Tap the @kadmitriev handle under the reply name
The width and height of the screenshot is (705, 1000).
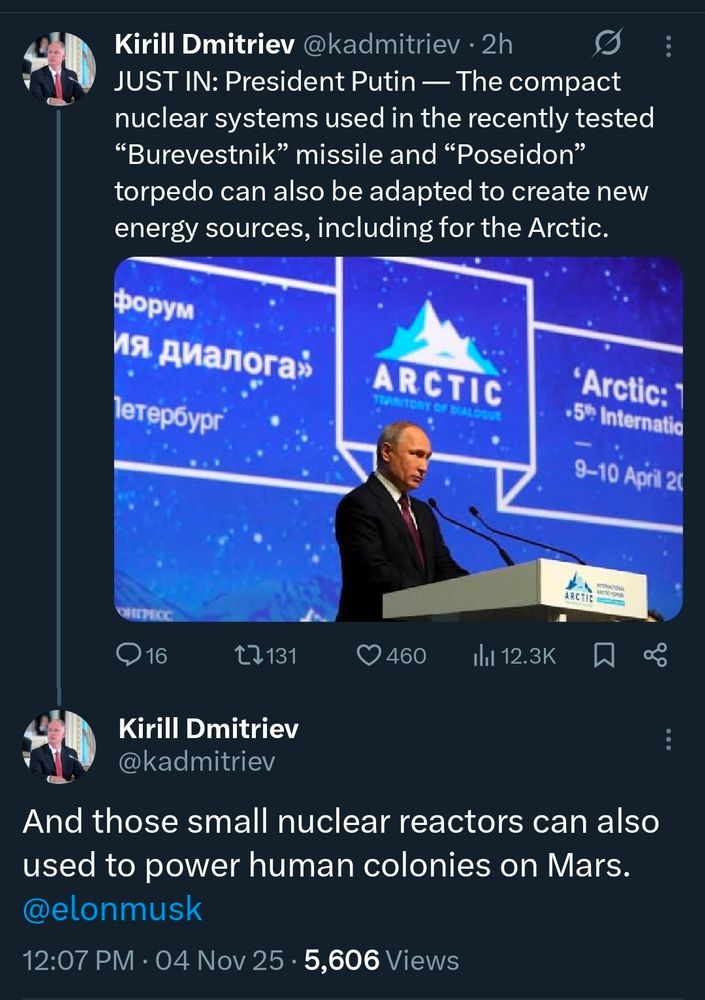(197, 763)
